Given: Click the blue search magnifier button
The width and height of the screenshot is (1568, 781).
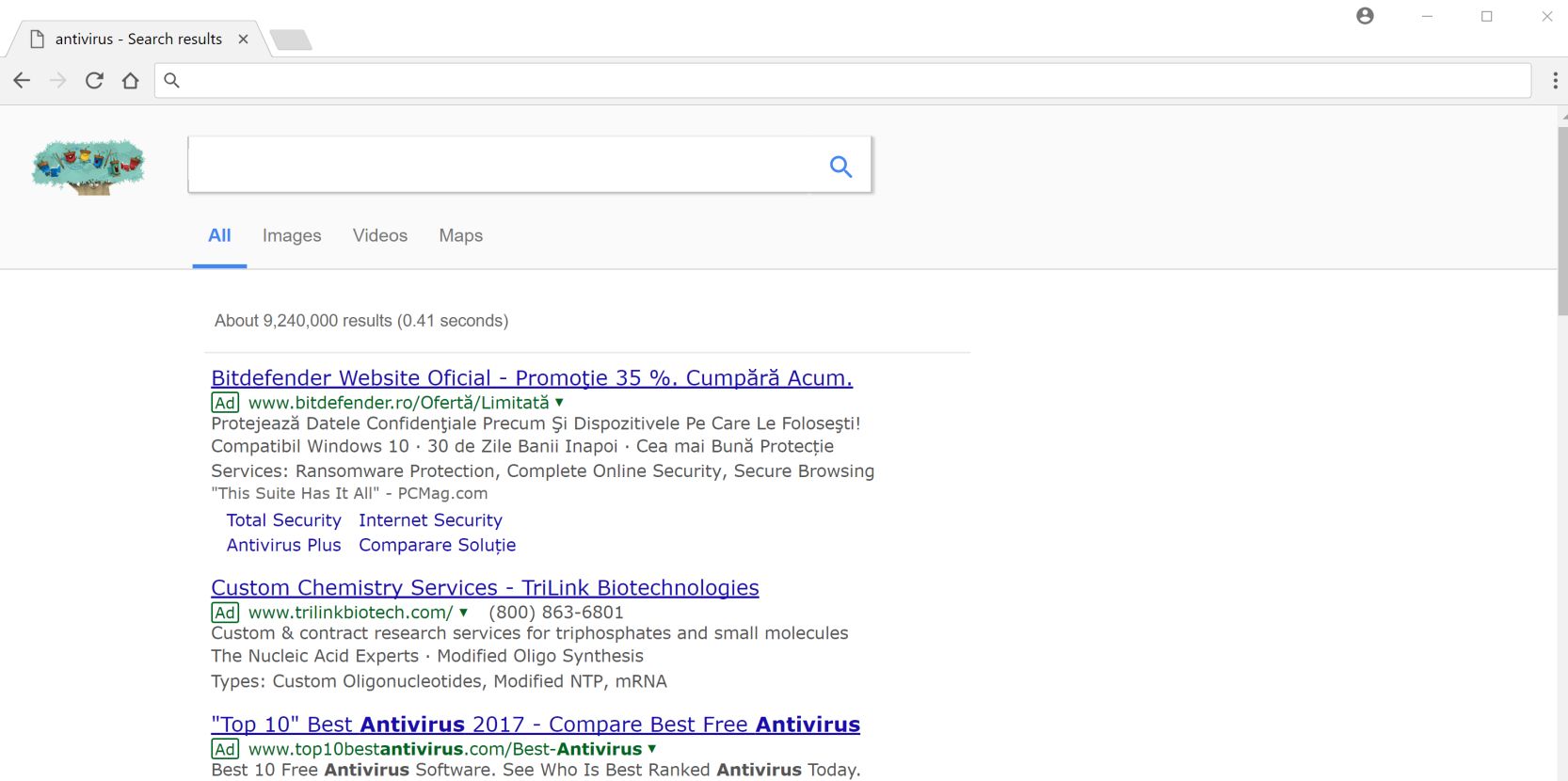Looking at the screenshot, I should (x=840, y=167).
